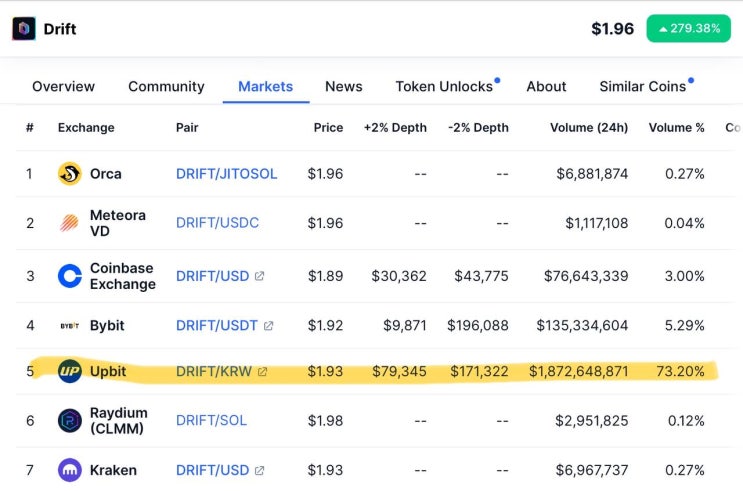Open external link icon beside Kraken DRIFT/USD
Image resolution: width=743 pixels, height=491 pixels.
[x=259, y=470]
